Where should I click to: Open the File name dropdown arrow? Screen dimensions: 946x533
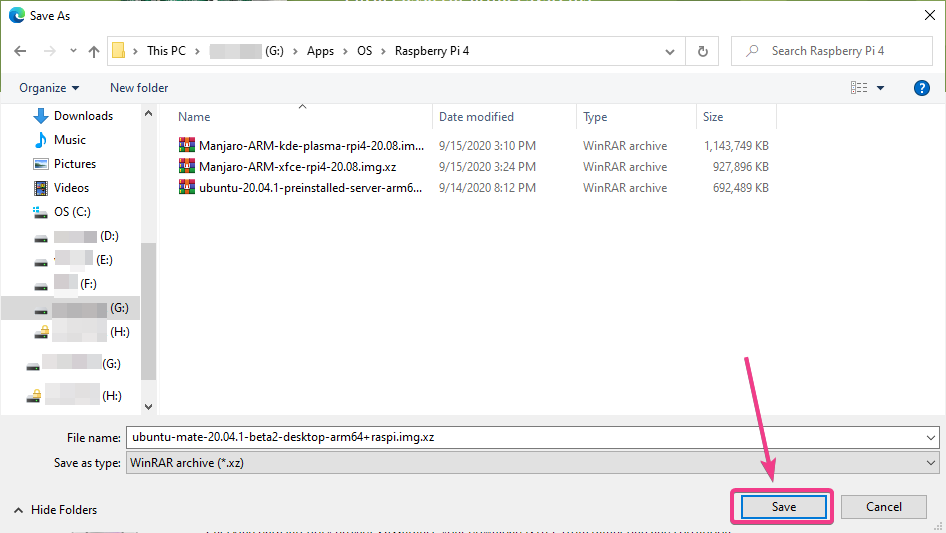coord(931,438)
